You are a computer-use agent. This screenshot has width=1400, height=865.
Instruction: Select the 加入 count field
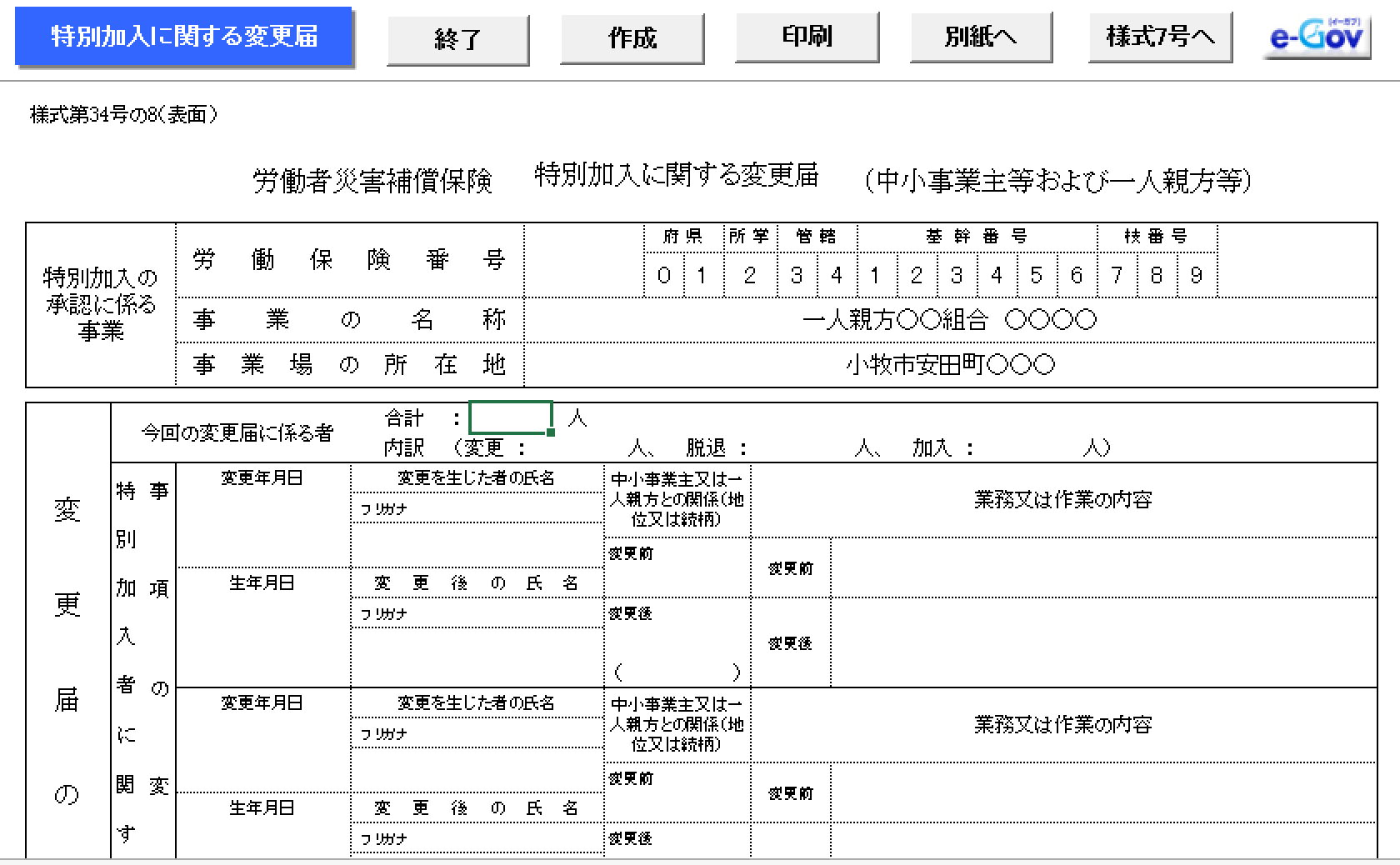[1029, 448]
